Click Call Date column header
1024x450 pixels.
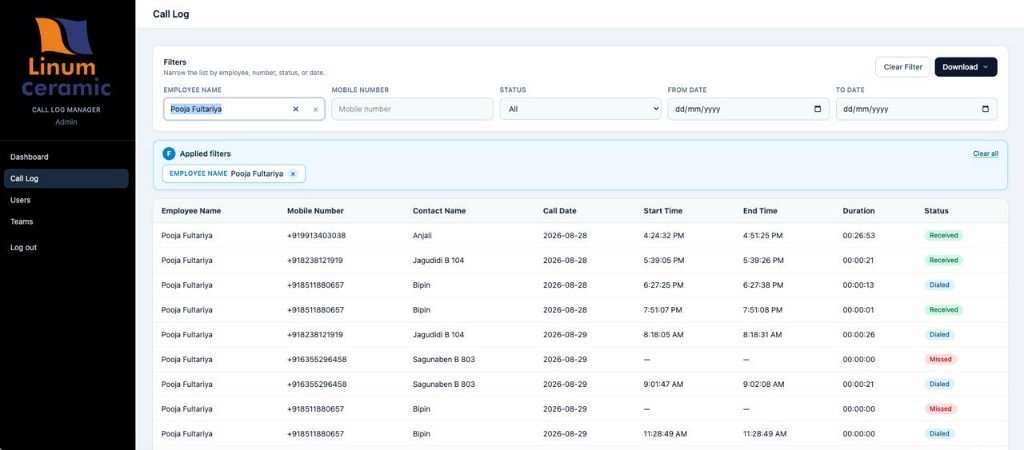[x=560, y=211]
